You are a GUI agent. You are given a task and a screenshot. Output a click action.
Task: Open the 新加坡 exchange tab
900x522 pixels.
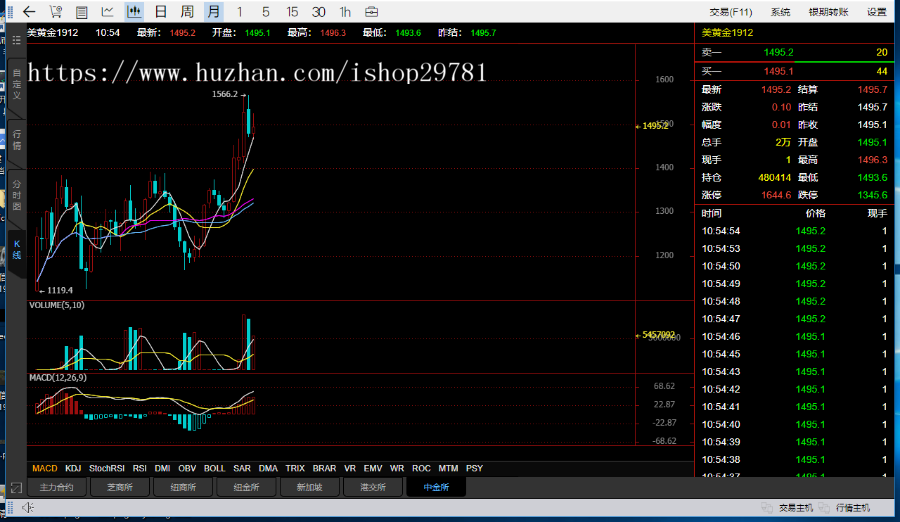pos(309,487)
